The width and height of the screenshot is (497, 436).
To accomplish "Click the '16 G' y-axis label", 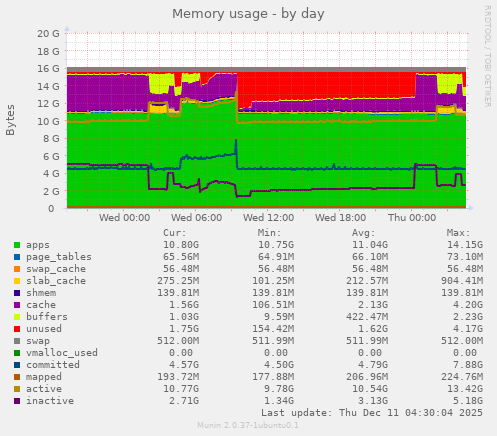I will pyautogui.click(x=48, y=69).
